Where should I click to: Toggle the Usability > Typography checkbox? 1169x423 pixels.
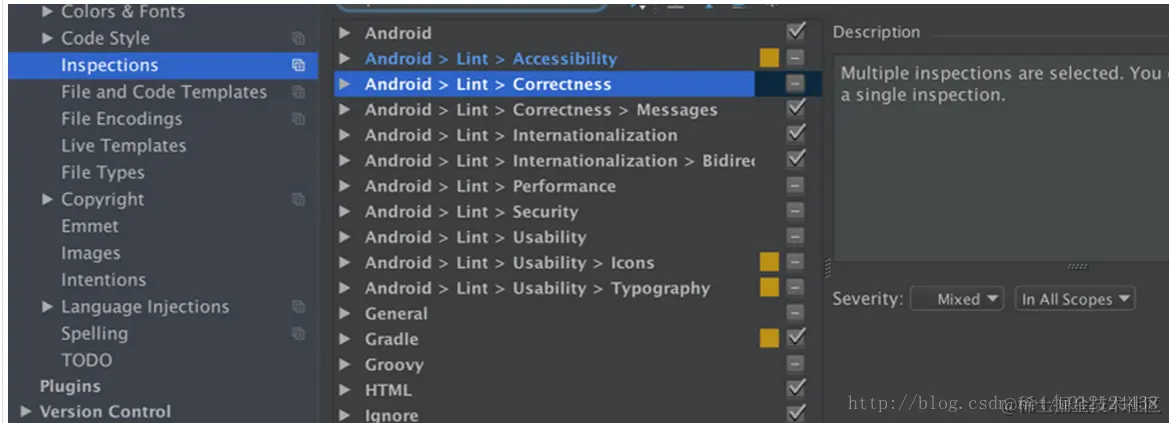[x=795, y=288]
